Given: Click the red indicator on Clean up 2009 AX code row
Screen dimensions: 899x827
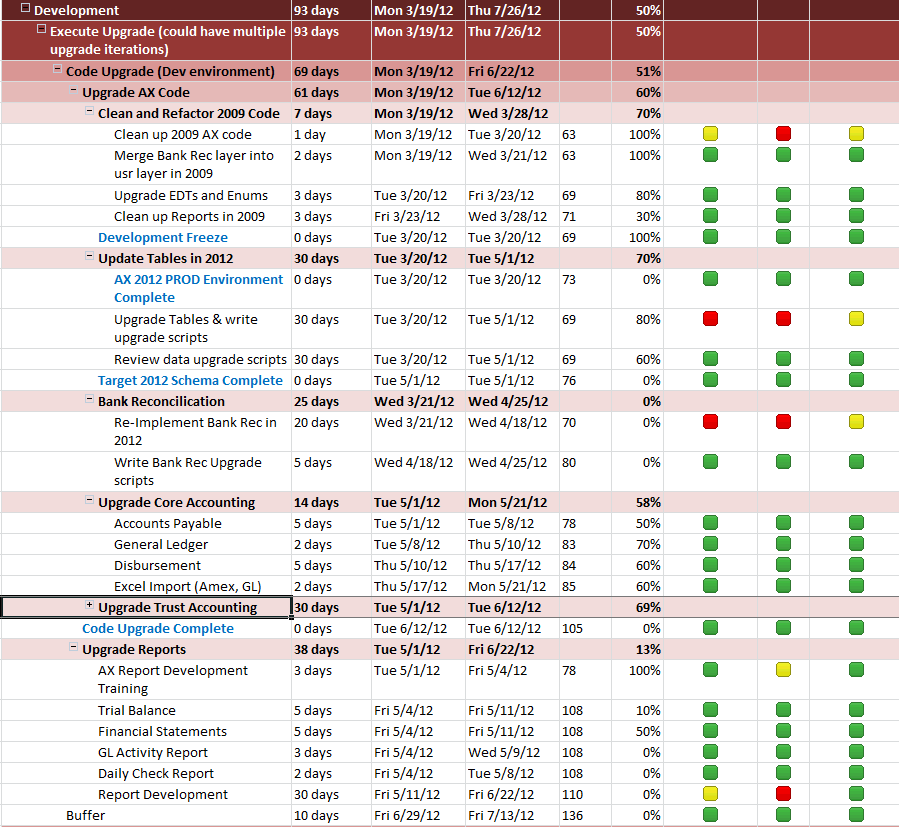Looking at the screenshot, I should click(x=783, y=134).
